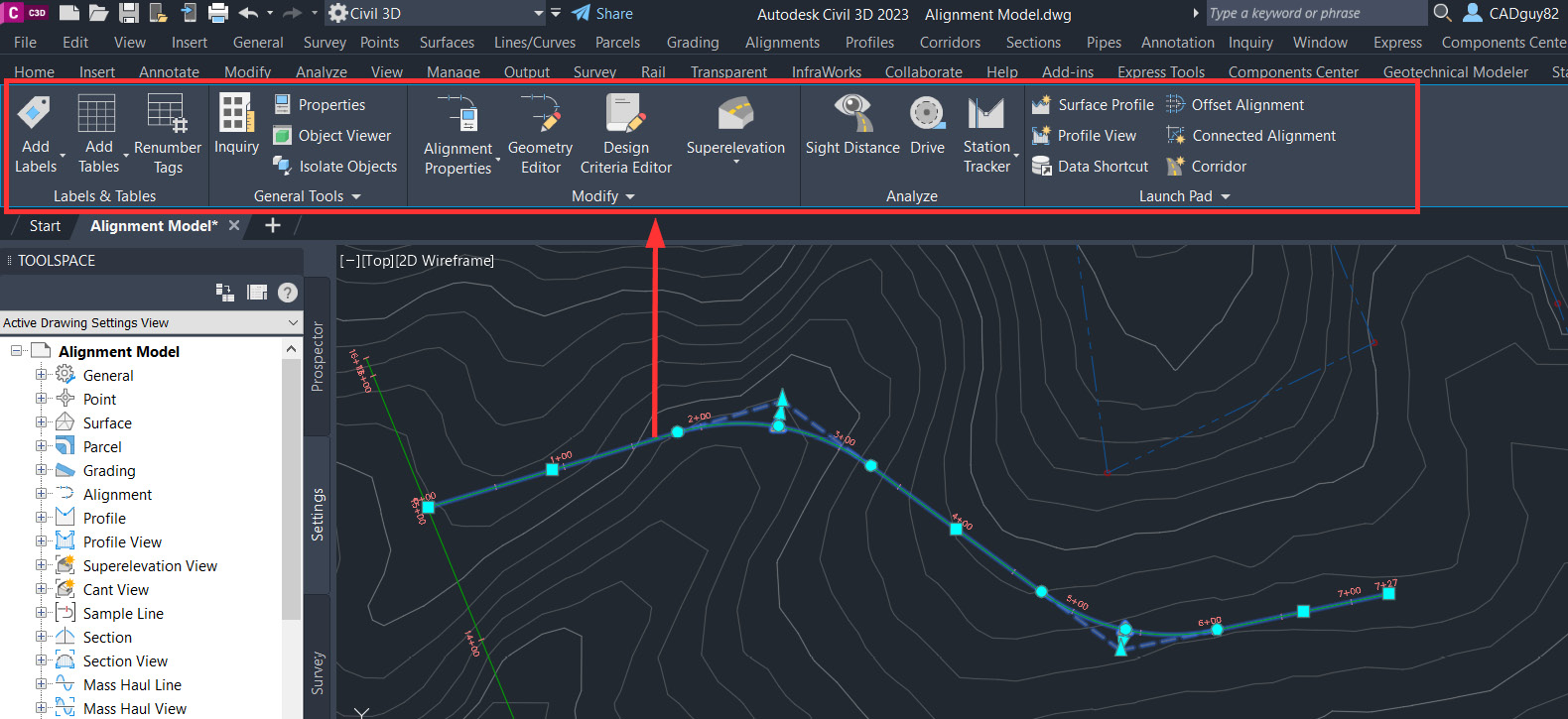Expand the Surface tree node
This screenshot has width=1568, height=719.
pyautogui.click(x=41, y=422)
